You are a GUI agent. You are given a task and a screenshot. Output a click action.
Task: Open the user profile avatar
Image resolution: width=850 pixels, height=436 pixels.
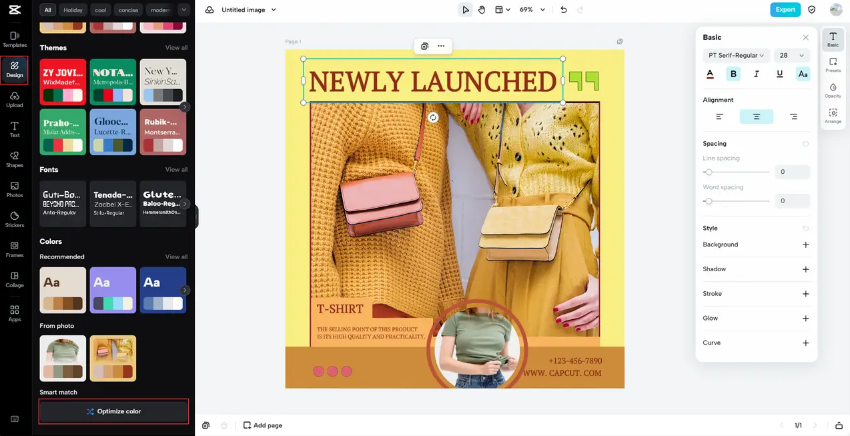click(x=836, y=10)
